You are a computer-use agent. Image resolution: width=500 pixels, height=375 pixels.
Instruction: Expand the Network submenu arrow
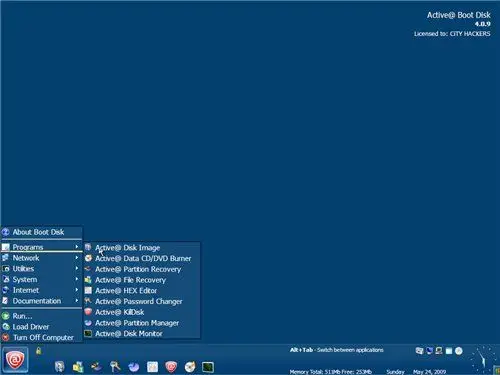point(77,258)
